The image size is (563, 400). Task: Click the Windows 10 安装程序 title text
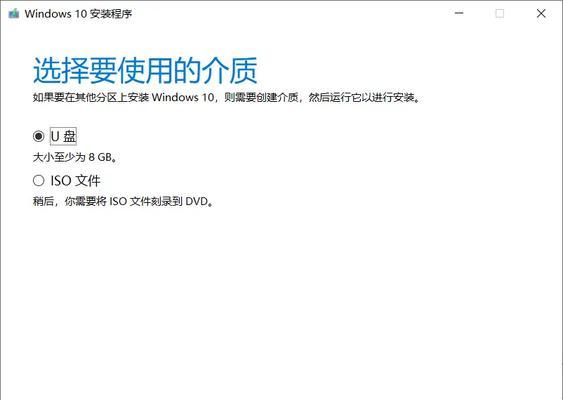(x=78, y=14)
